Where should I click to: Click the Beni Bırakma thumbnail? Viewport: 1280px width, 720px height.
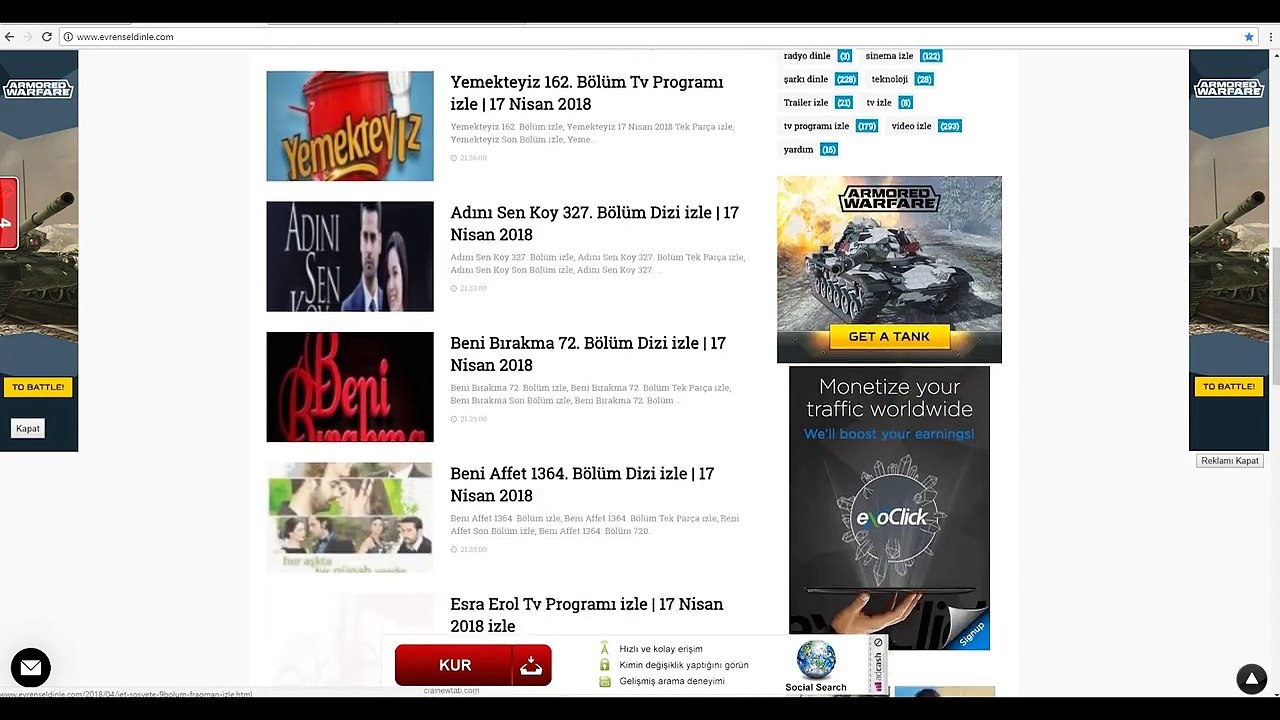tap(350, 387)
